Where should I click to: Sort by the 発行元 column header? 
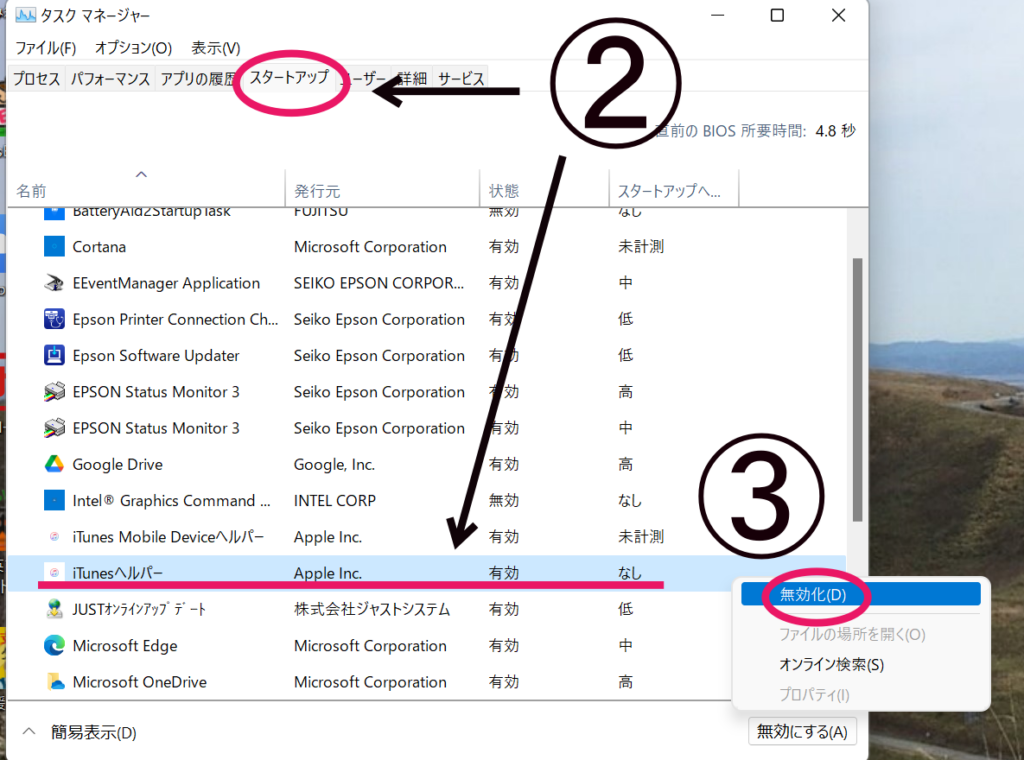pos(382,190)
